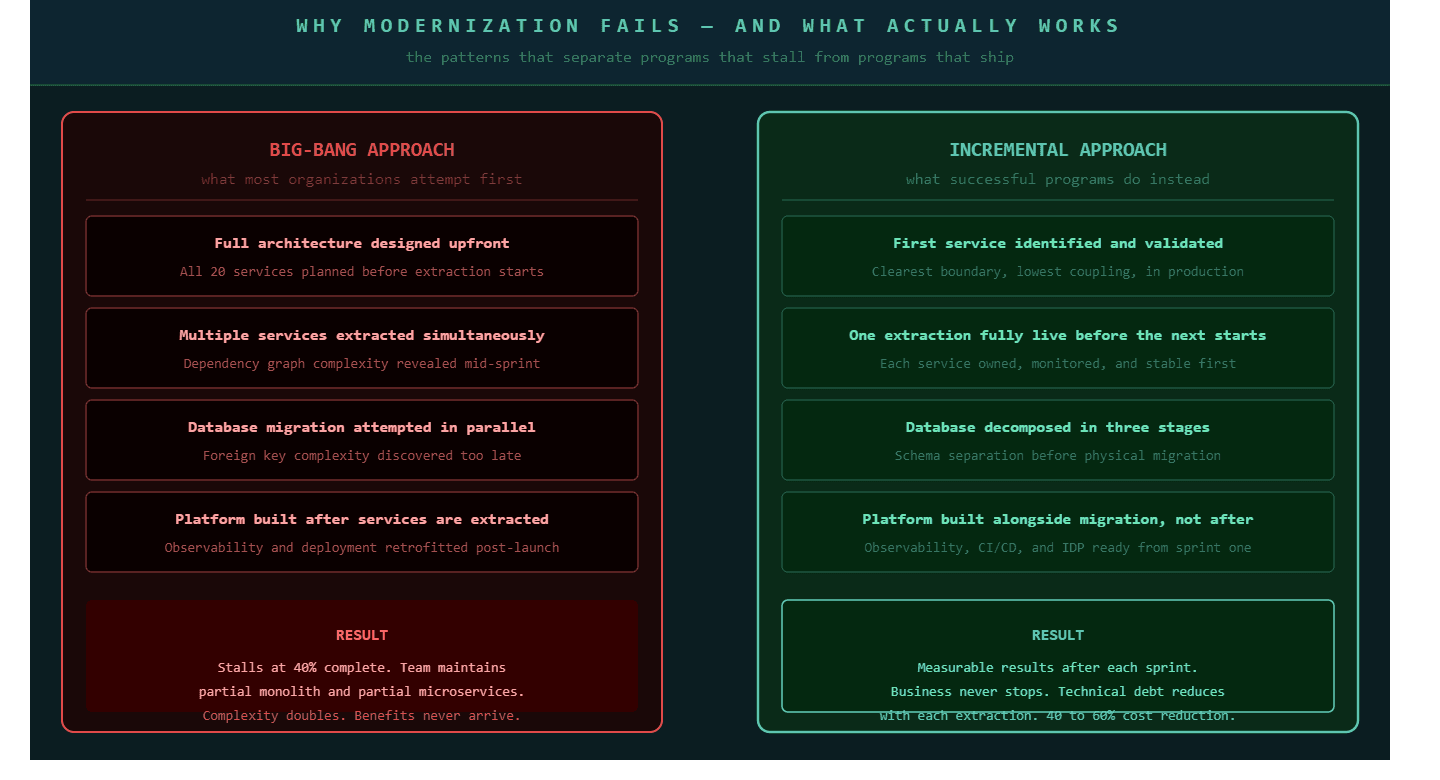This screenshot has width=1440, height=780.
Task: Open the "Full architecture designed upfront" card
Action: pos(362,256)
